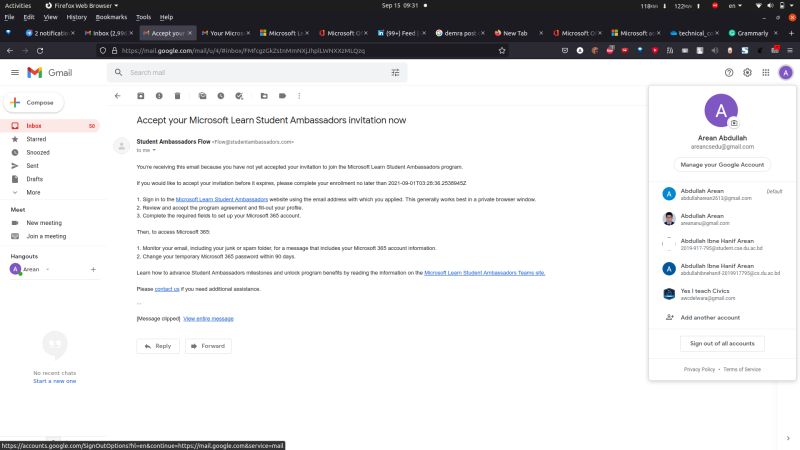Open Terms of Service link
This screenshot has width=800, height=450.
(742, 369)
